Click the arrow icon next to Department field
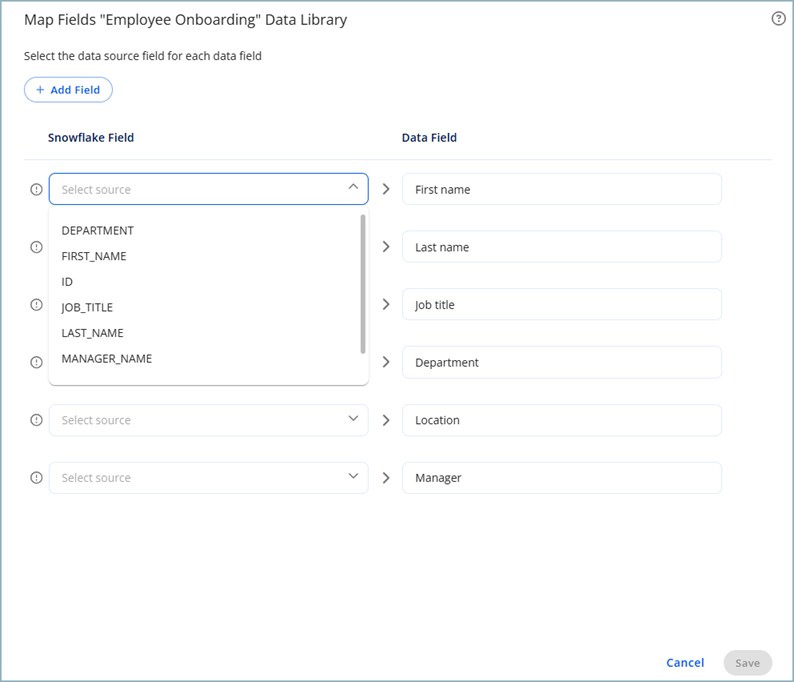Image resolution: width=794 pixels, height=682 pixels. 386,362
